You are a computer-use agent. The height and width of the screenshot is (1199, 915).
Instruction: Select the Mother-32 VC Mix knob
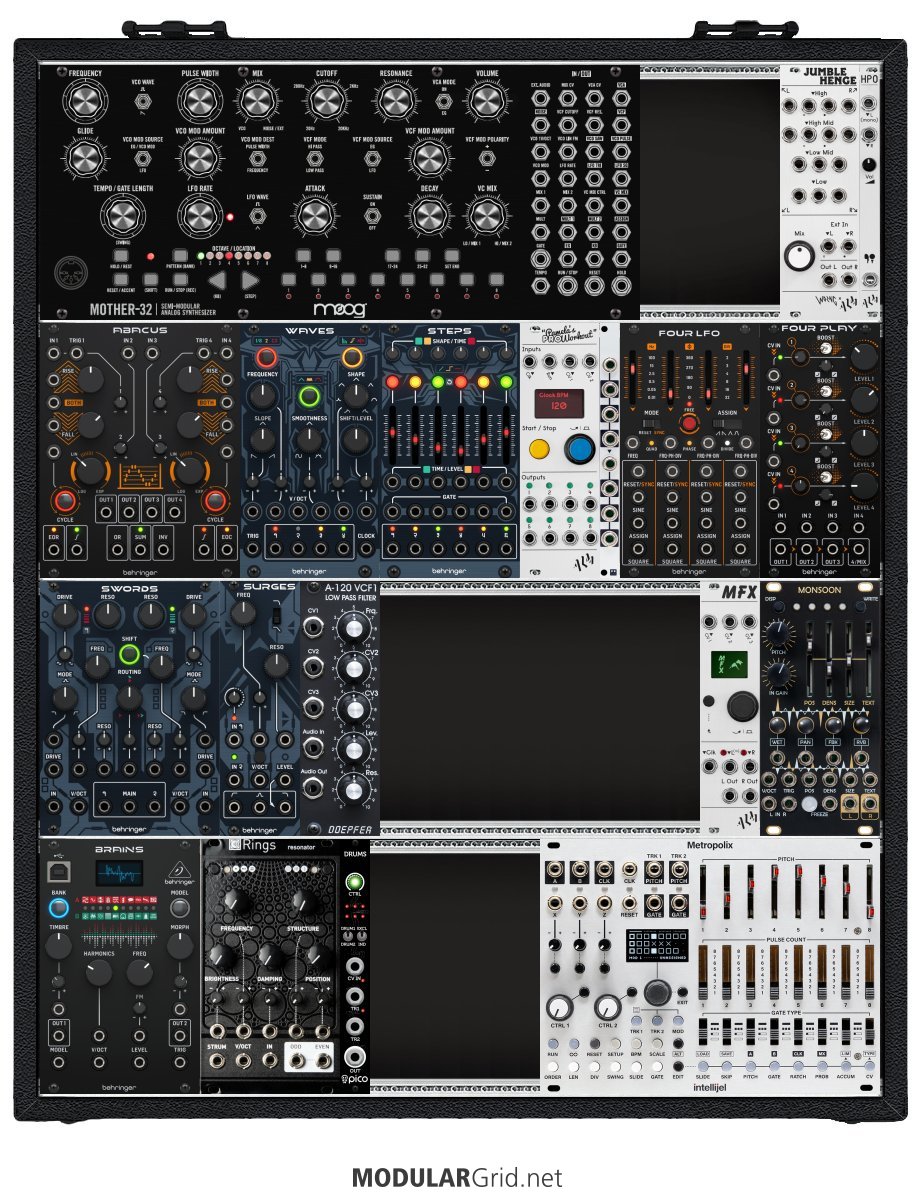coord(487,216)
